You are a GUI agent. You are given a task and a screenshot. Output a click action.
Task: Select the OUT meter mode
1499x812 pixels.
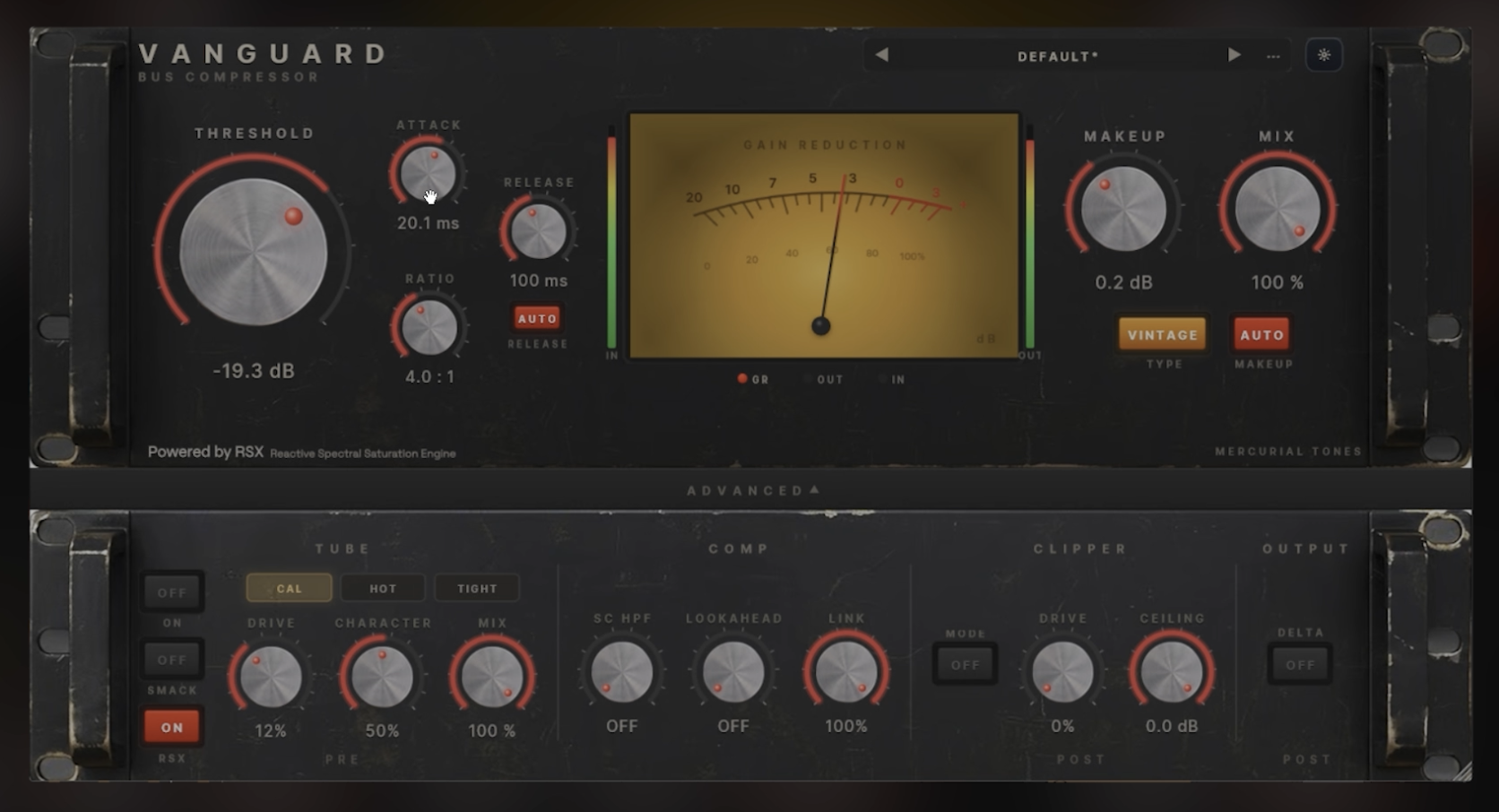[825, 379]
